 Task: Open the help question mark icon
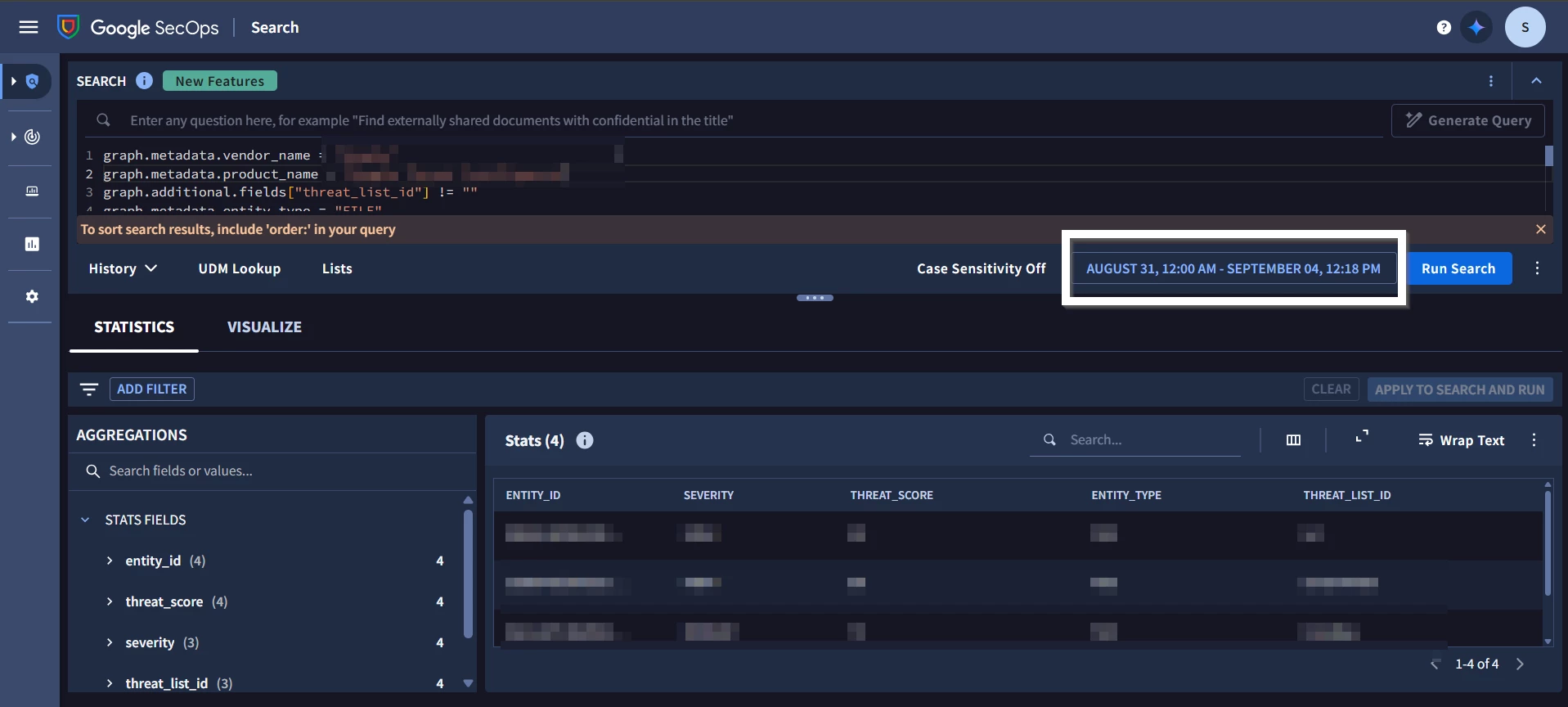click(1444, 28)
